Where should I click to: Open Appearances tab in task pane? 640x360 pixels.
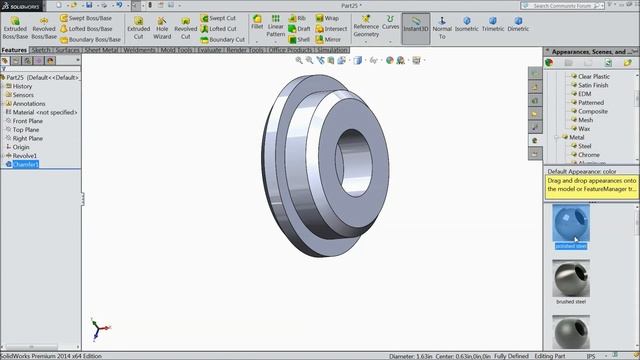click(535, 140)
